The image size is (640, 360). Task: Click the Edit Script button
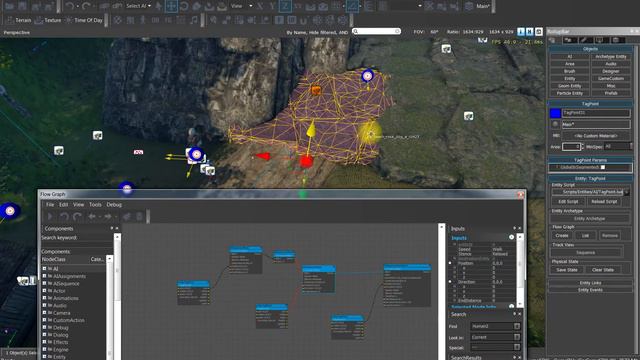click(568, 202)
